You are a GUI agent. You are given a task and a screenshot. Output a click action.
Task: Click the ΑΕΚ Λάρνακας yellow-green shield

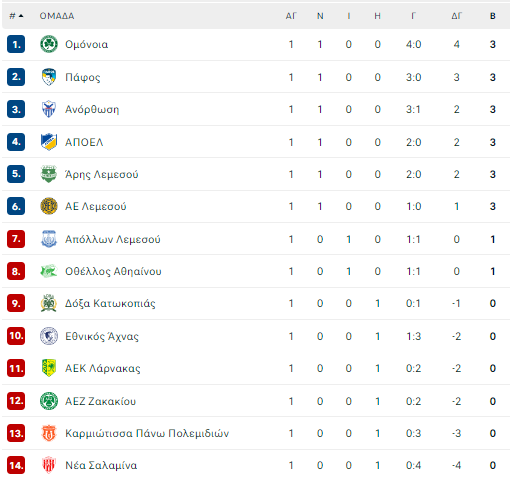(49, 368)
